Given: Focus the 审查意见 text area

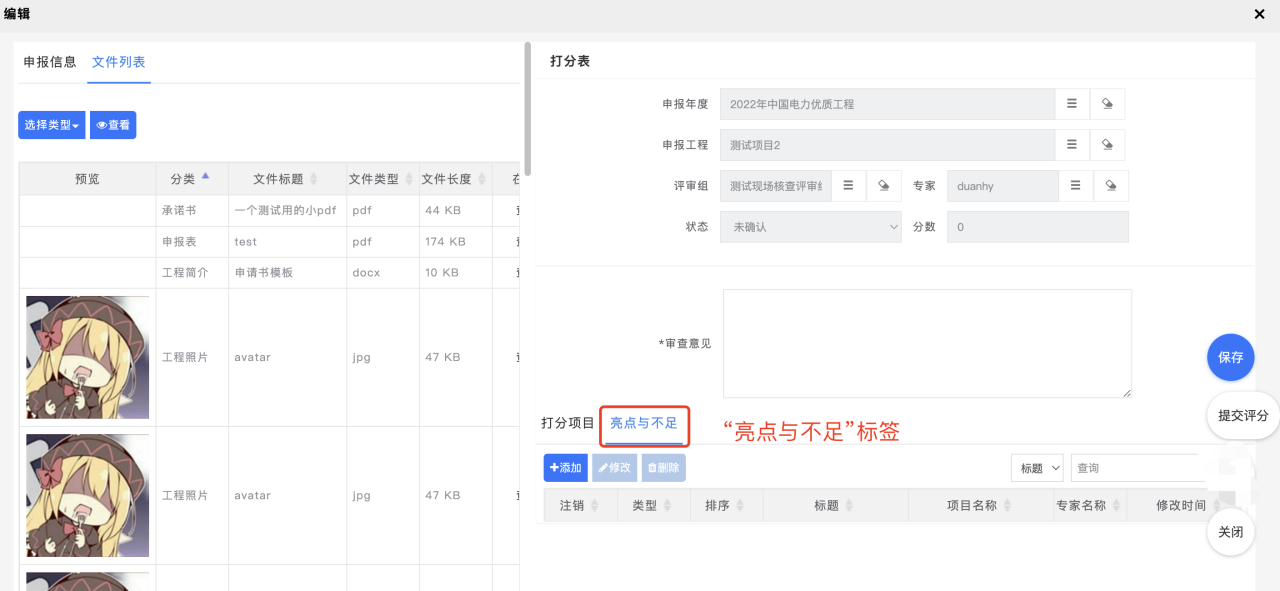Looking at the screenshot, I should tap(927, 344).
